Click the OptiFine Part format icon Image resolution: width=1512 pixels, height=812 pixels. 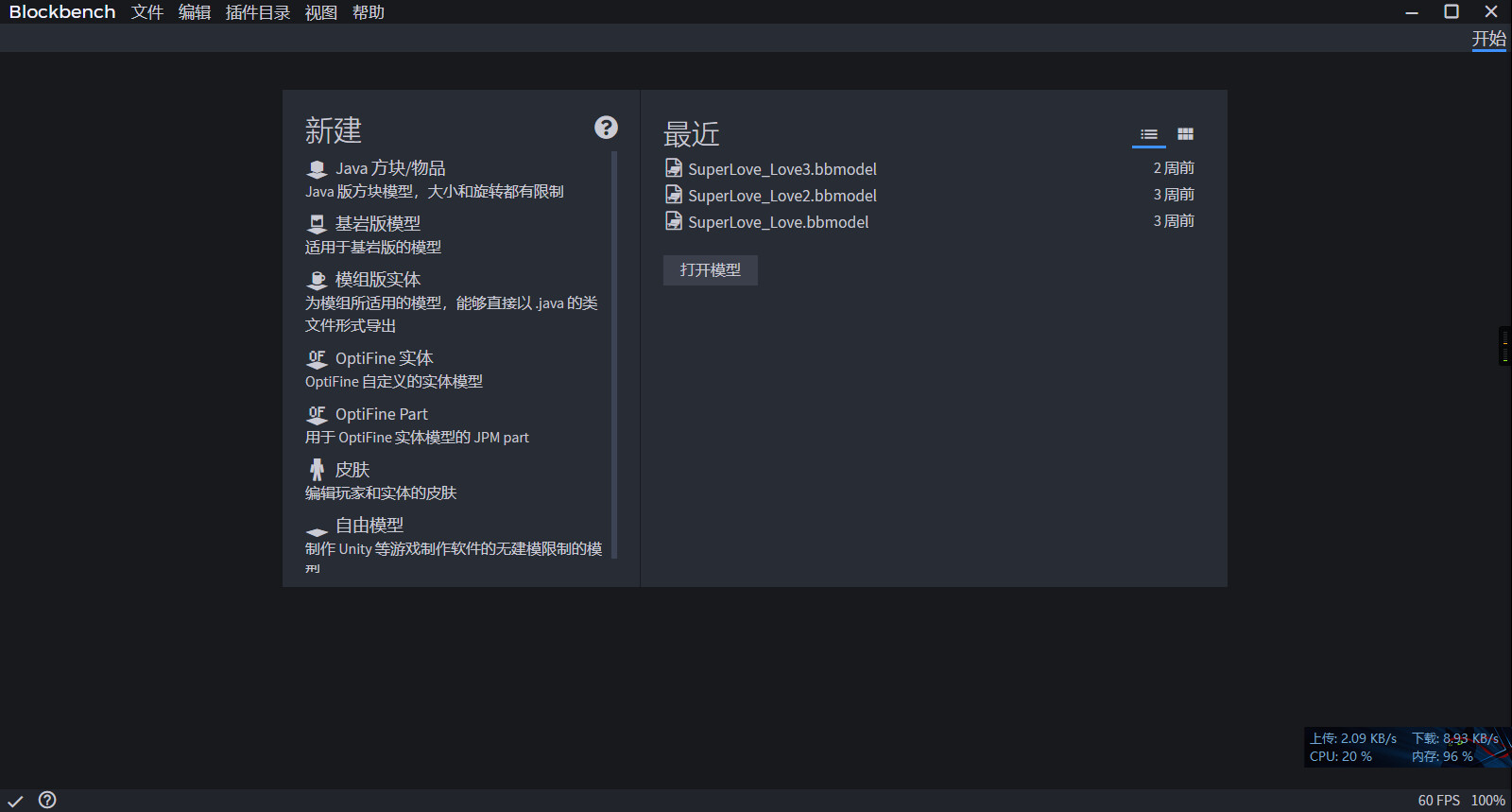[317, 415]
